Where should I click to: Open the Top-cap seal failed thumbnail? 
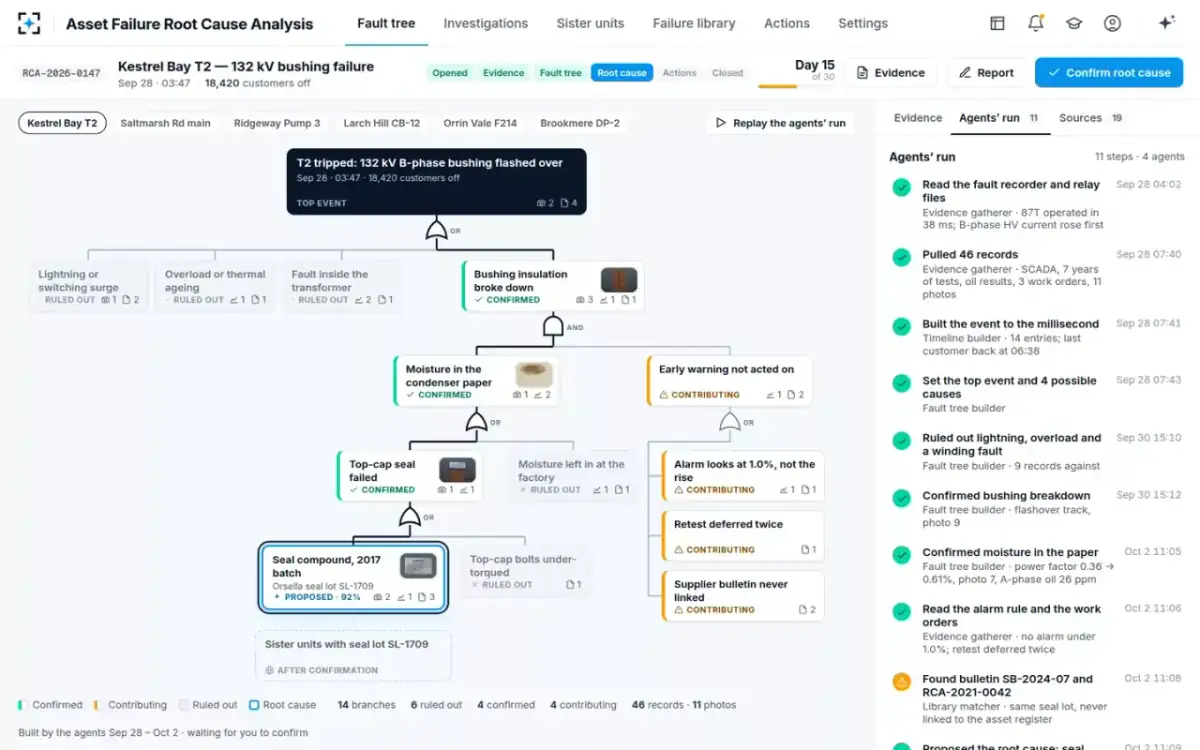pos(457,469)
